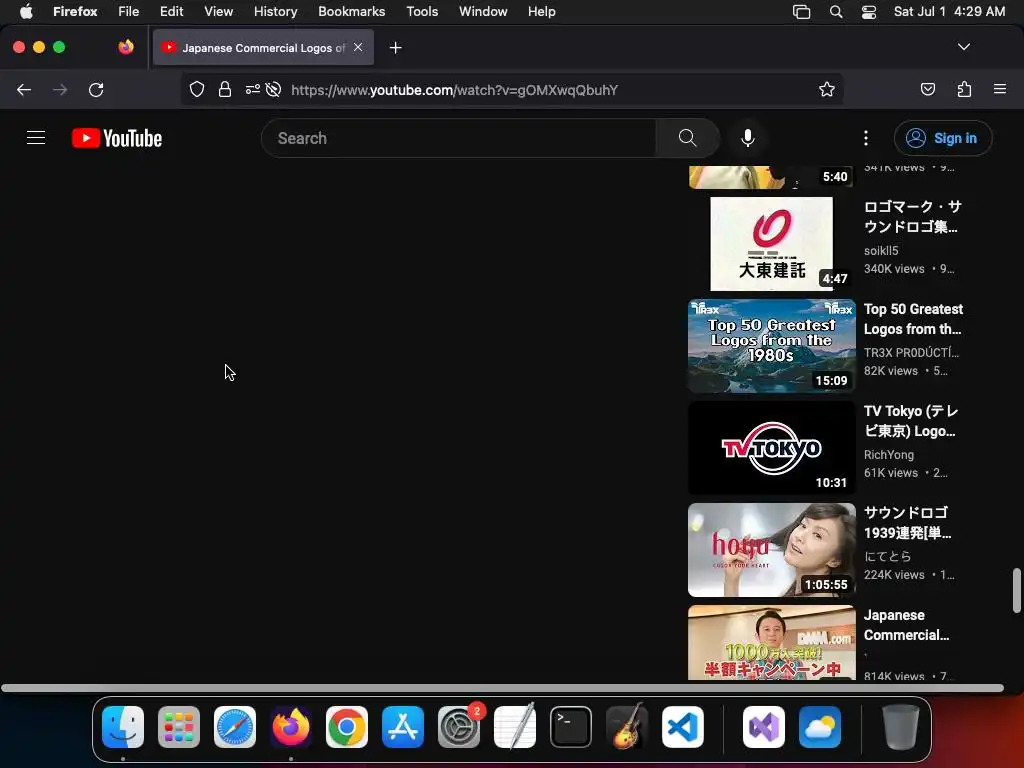Open the Bookmarks menu

coord(351,11)
